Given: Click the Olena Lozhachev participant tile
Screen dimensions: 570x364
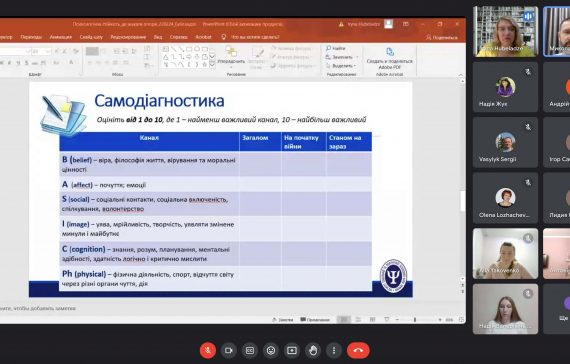Looking at the screenshot, I should (x=505, y=198).
